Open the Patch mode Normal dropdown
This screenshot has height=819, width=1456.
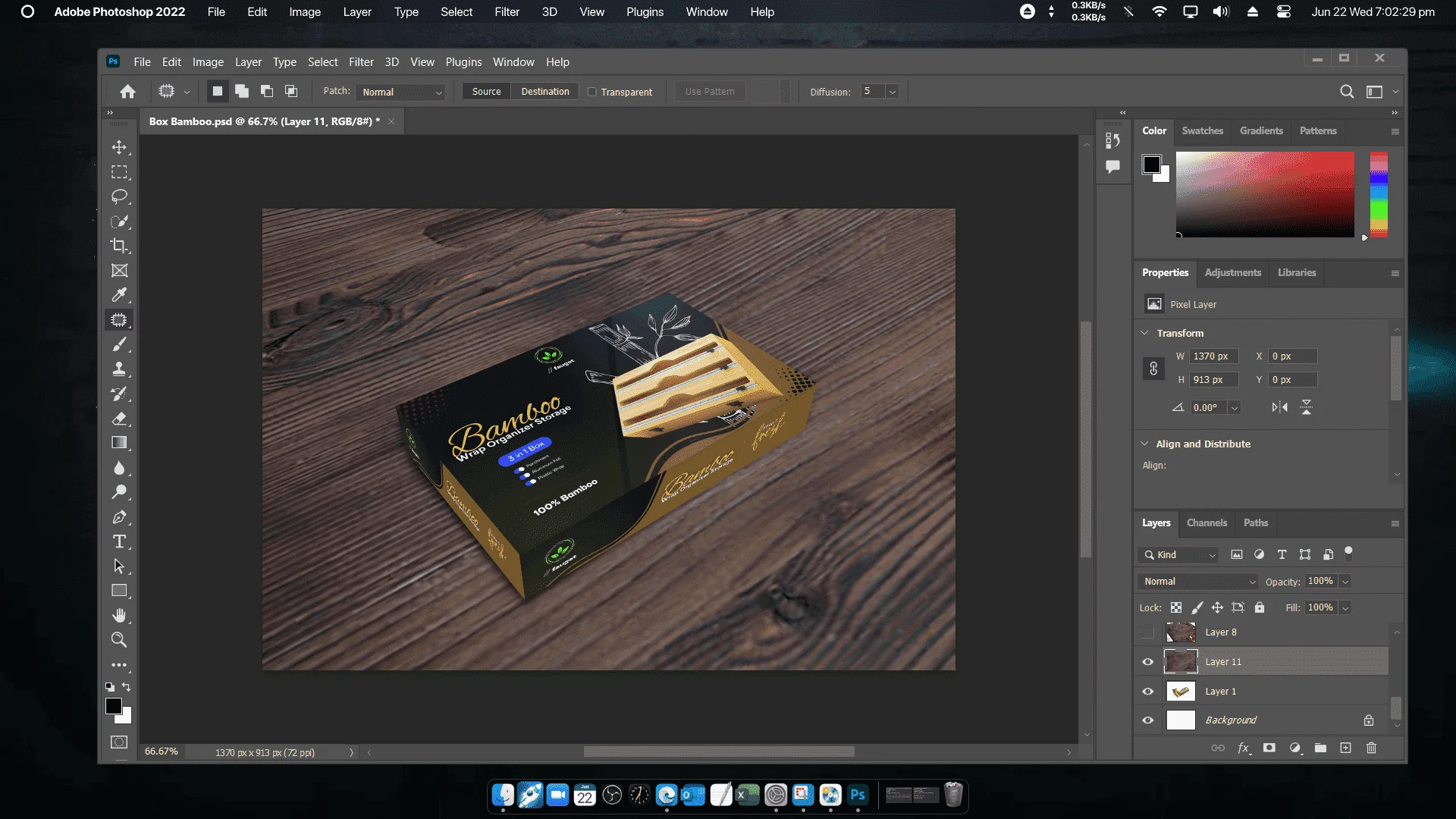(401, 92)
